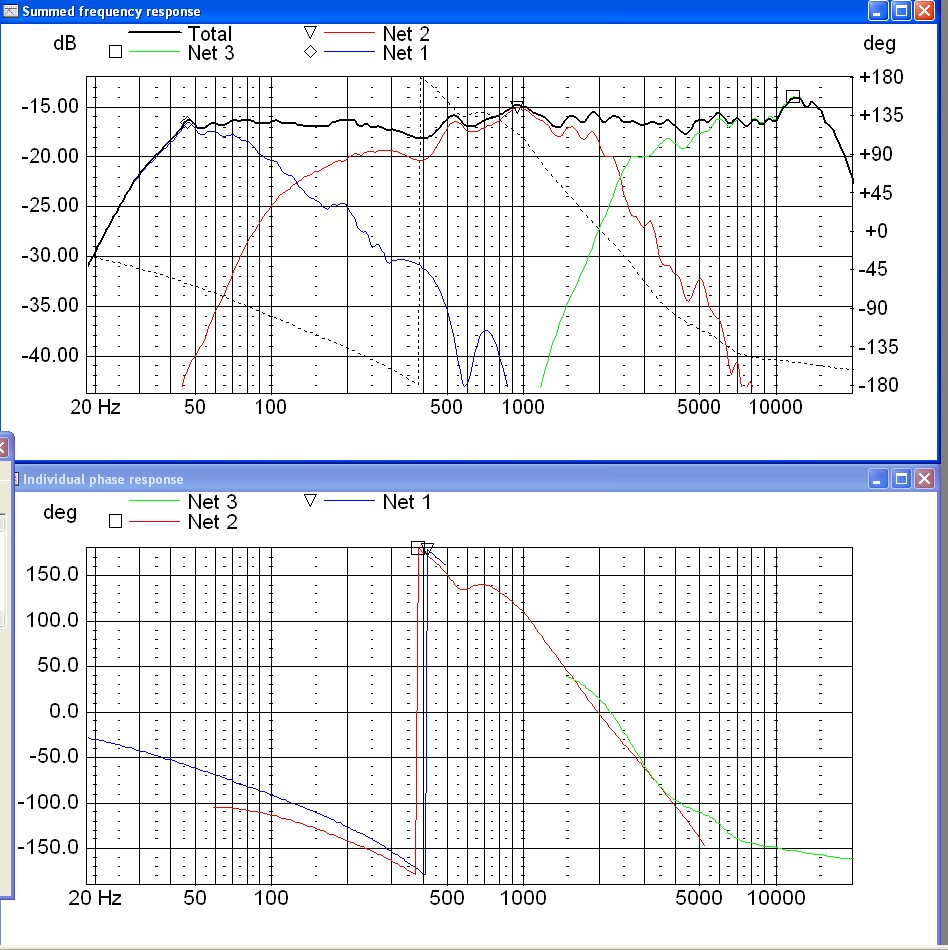Click Net 2 legend label in phase plot

pos(213,522)
